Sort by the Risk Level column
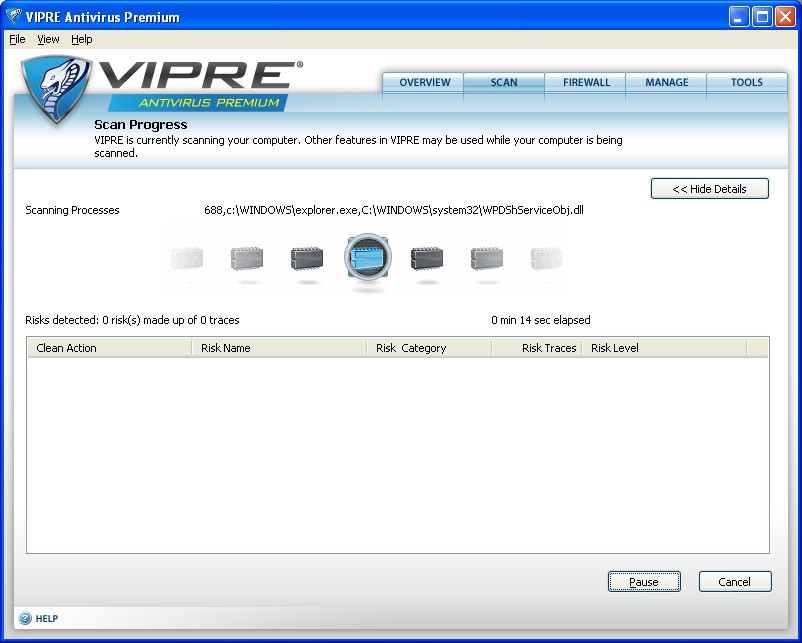This screenshot has width=802, height=643. point(664,348)
